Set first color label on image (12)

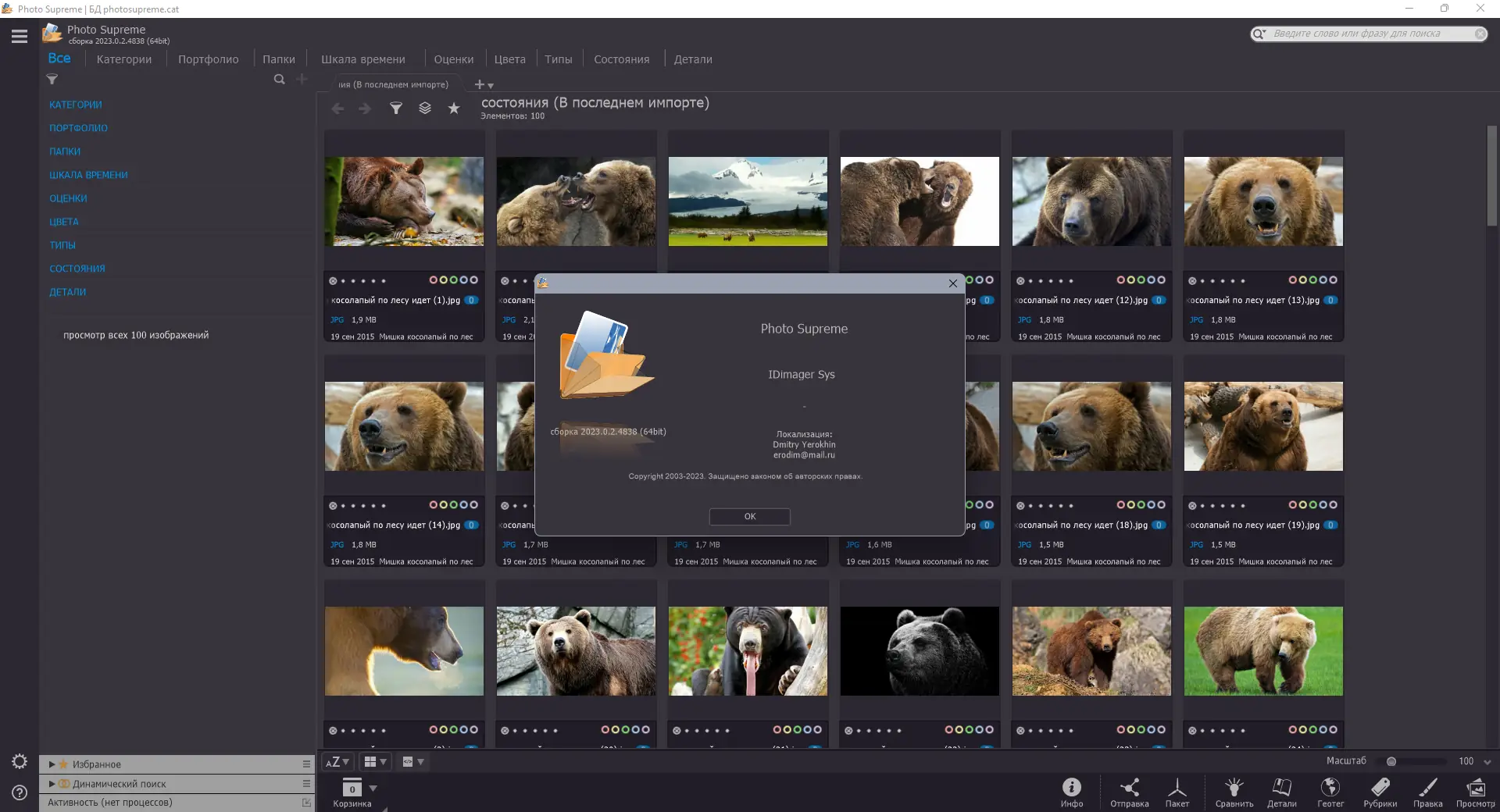[x=1121, y=280]
